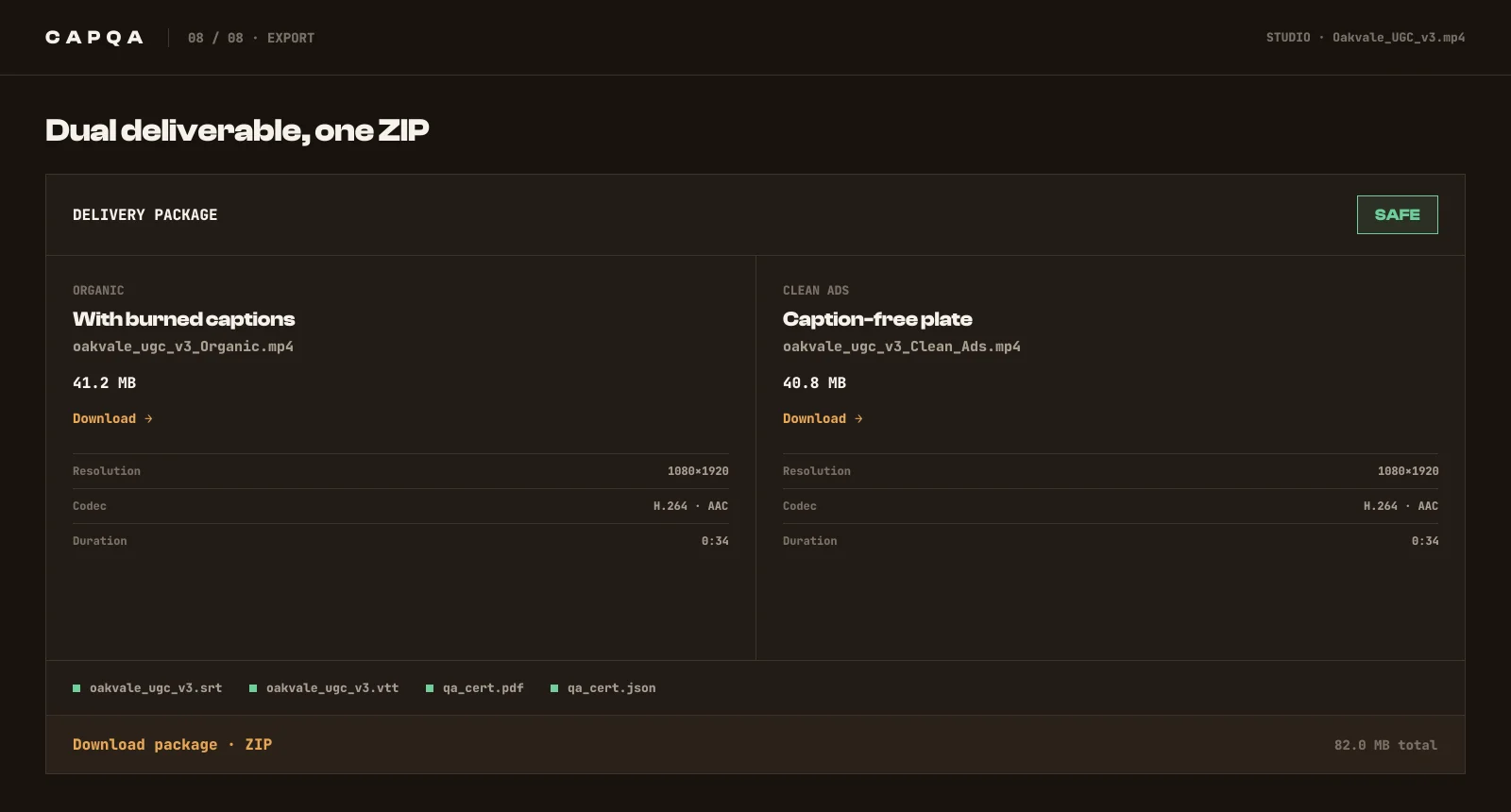The width and height of the screenshot is (1511, 812).
Task: Select the qa_cert.json file chip
Action: coord(603,688)
